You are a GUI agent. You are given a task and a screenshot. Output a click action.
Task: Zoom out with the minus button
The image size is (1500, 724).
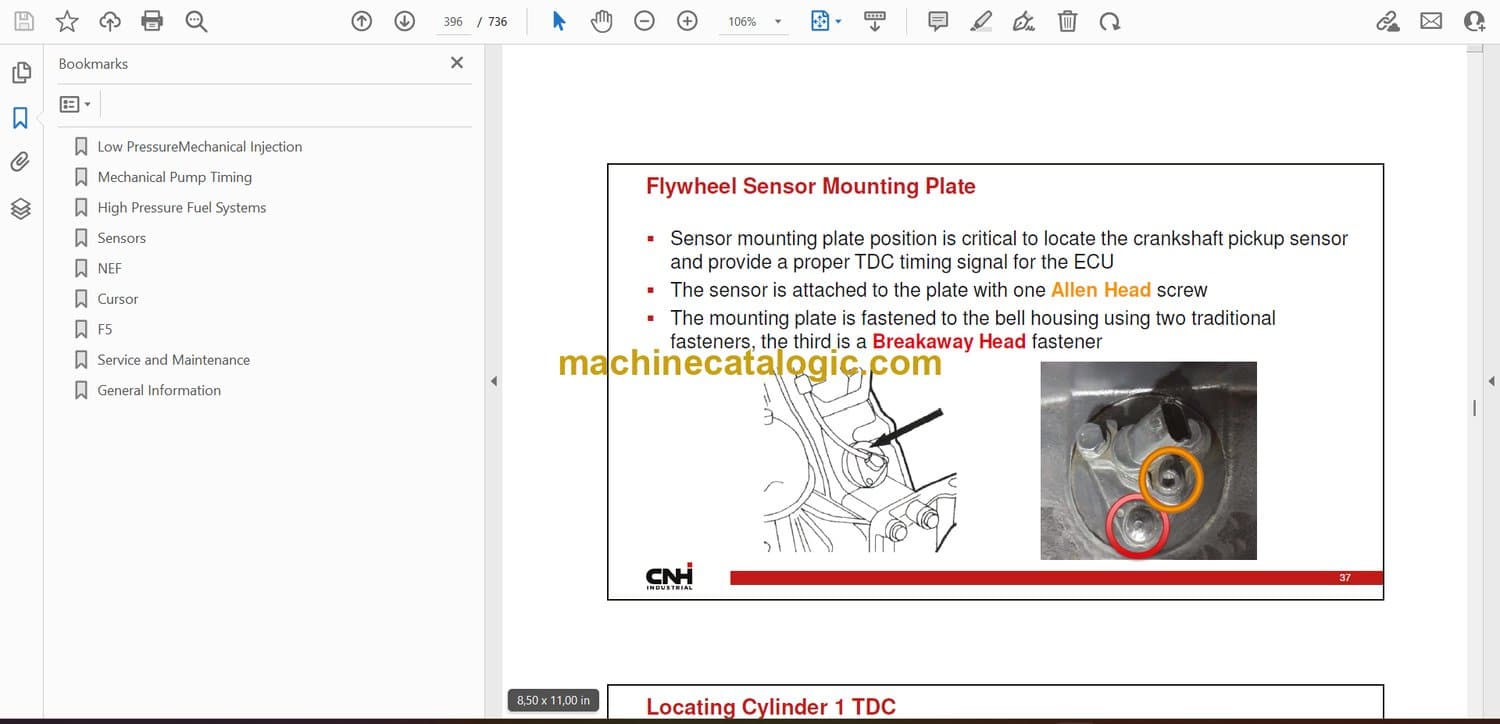click(x=644, y=21)
